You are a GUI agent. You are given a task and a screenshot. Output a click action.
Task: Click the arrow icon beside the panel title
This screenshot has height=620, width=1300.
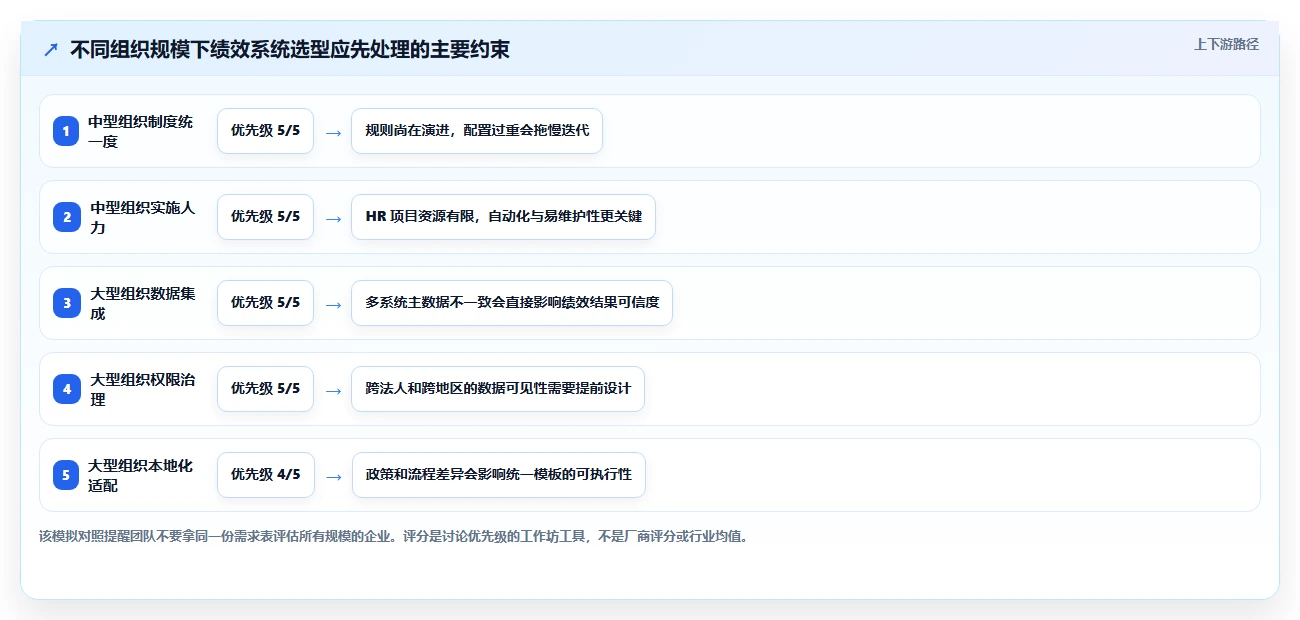(51, 49)
